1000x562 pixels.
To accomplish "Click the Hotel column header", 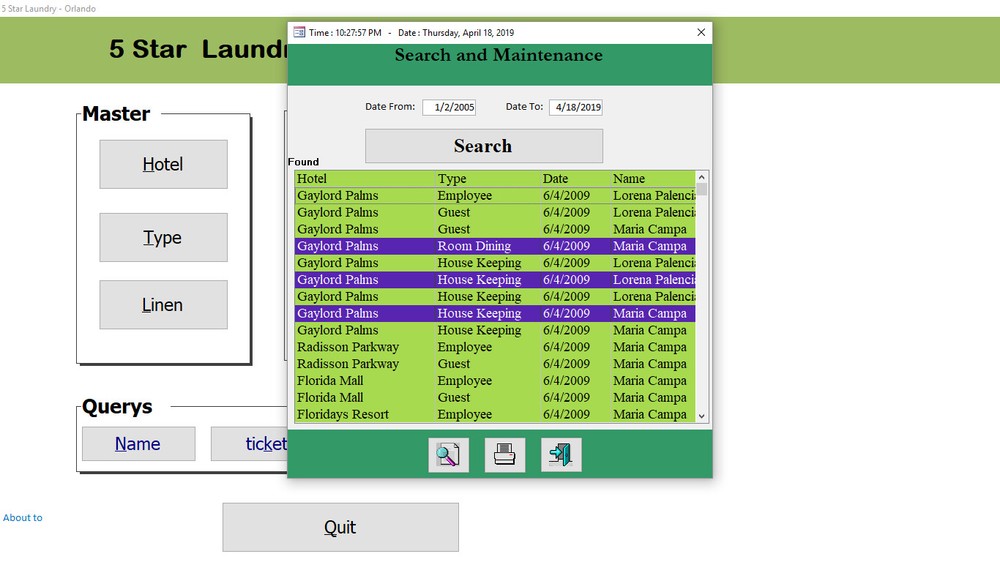I will point(365,179).
